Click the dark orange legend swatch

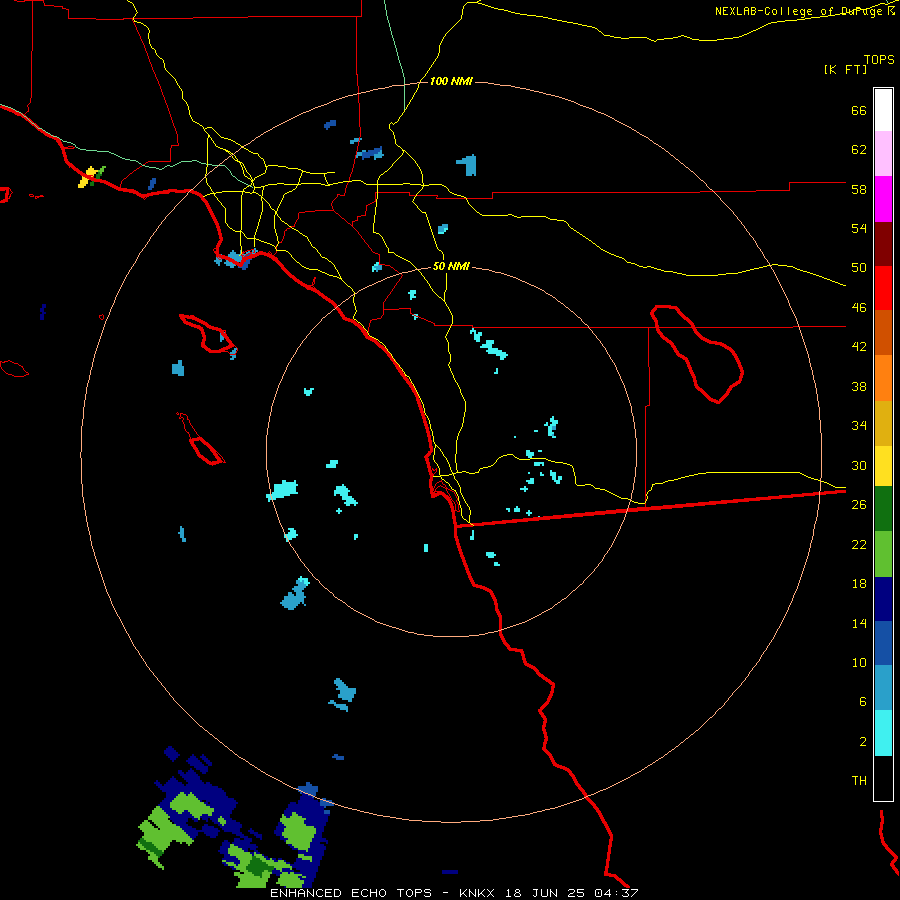click(x=883, y=332)
